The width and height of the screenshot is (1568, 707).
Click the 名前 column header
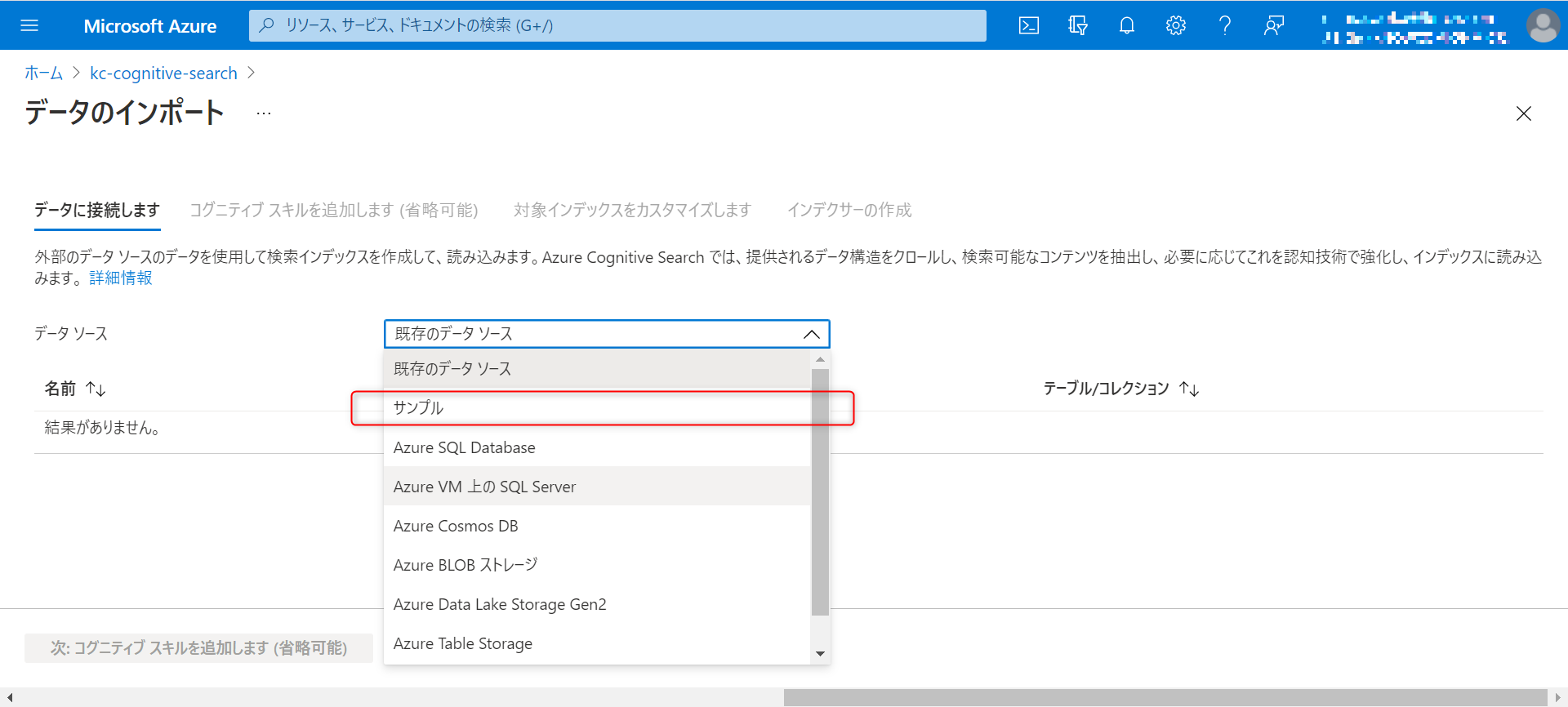pos(60,389)
